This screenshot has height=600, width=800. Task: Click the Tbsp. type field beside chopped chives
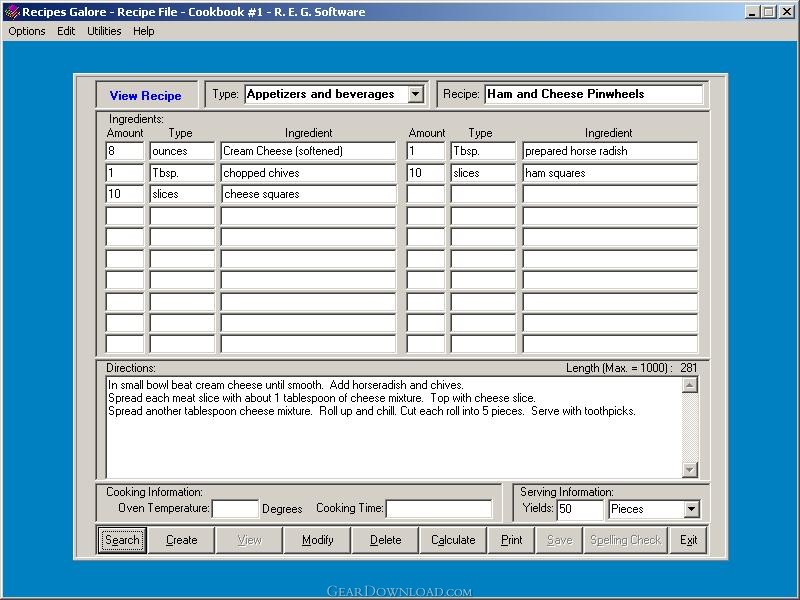(182, 173)
